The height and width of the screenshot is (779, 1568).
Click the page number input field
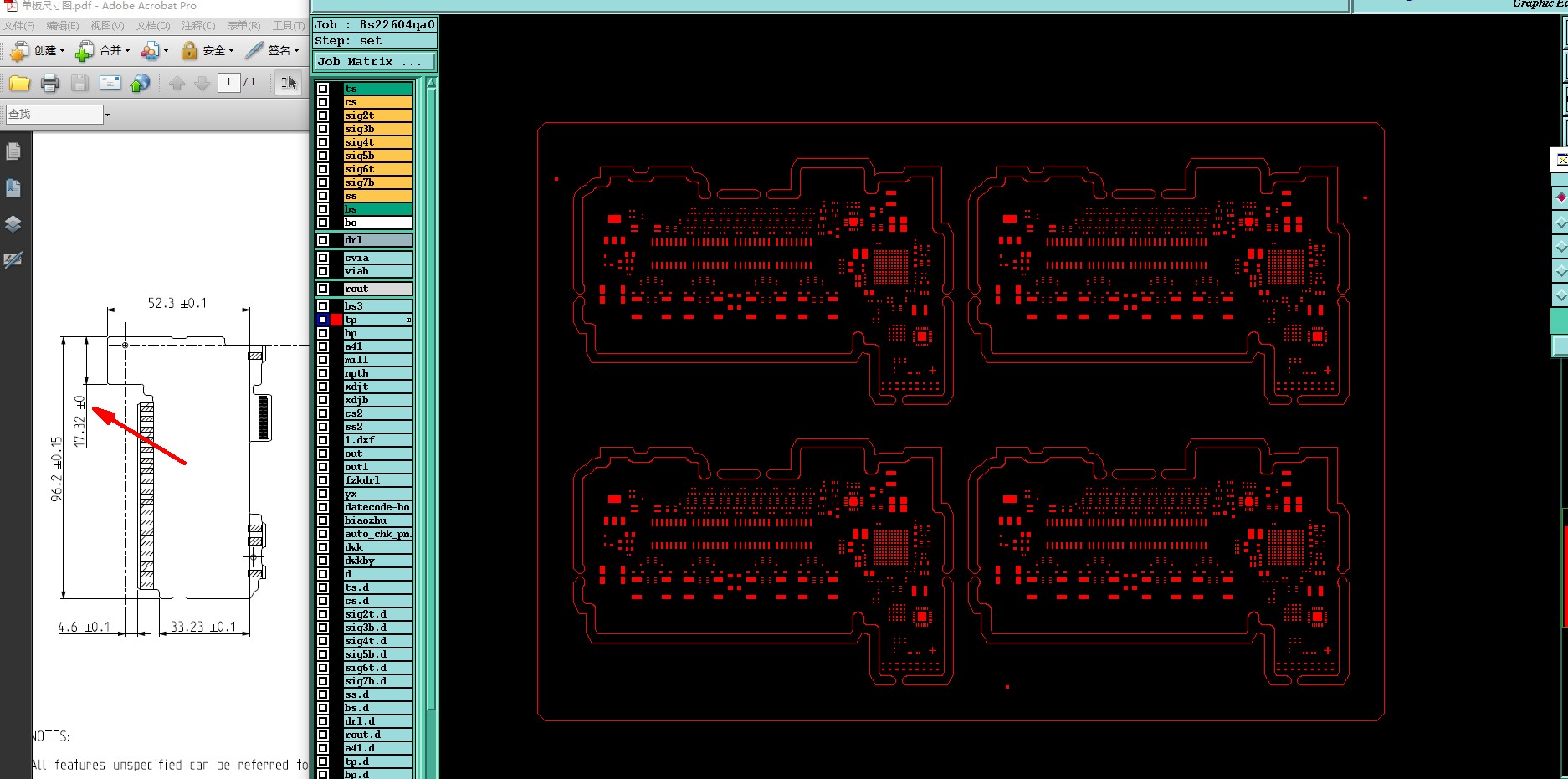[229, 82]
